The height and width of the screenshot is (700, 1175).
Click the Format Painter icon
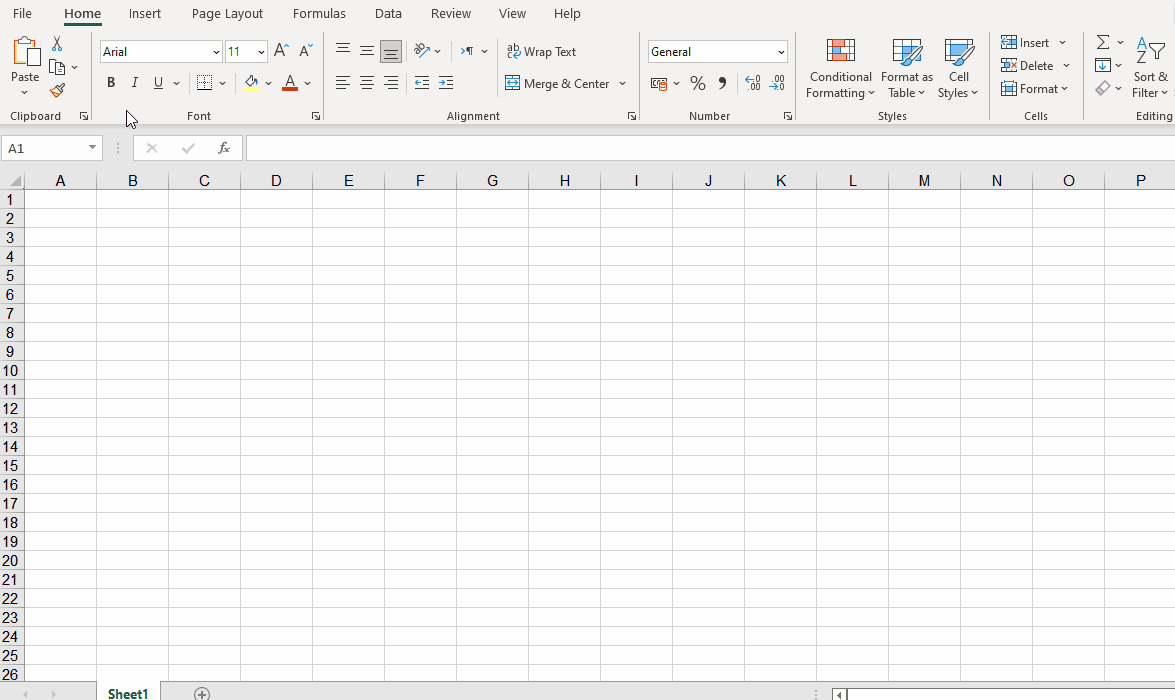57,90
